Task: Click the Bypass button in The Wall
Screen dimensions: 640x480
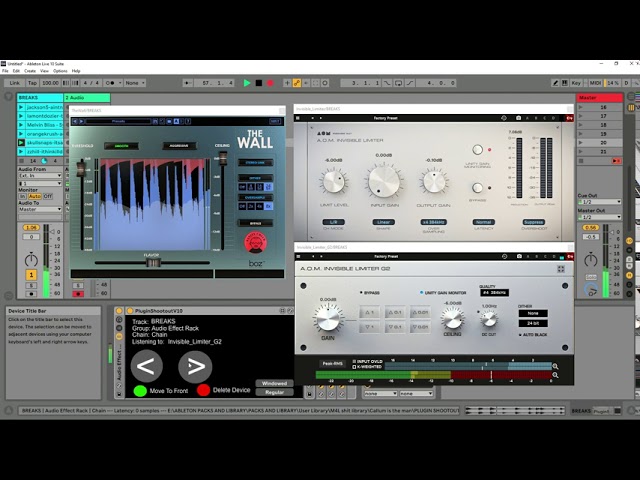Action: coord(256,223)
